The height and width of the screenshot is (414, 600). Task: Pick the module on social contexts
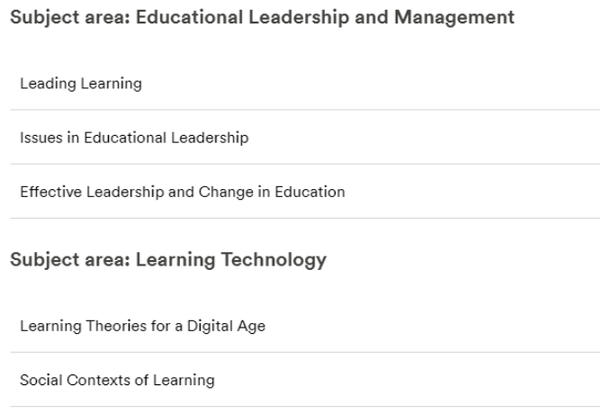point(117,380)
